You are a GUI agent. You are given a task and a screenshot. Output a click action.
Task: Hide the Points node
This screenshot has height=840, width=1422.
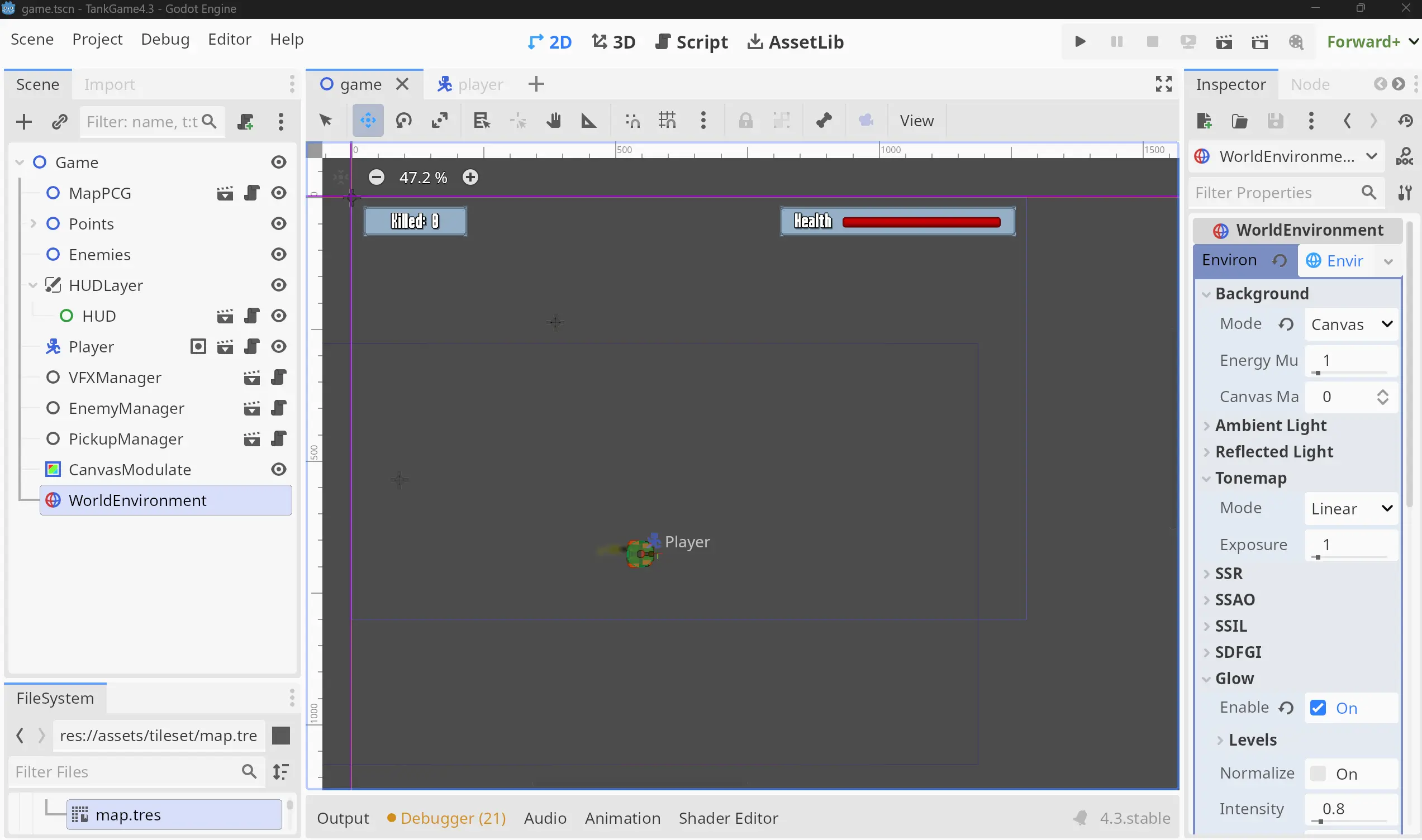point(278,223)
